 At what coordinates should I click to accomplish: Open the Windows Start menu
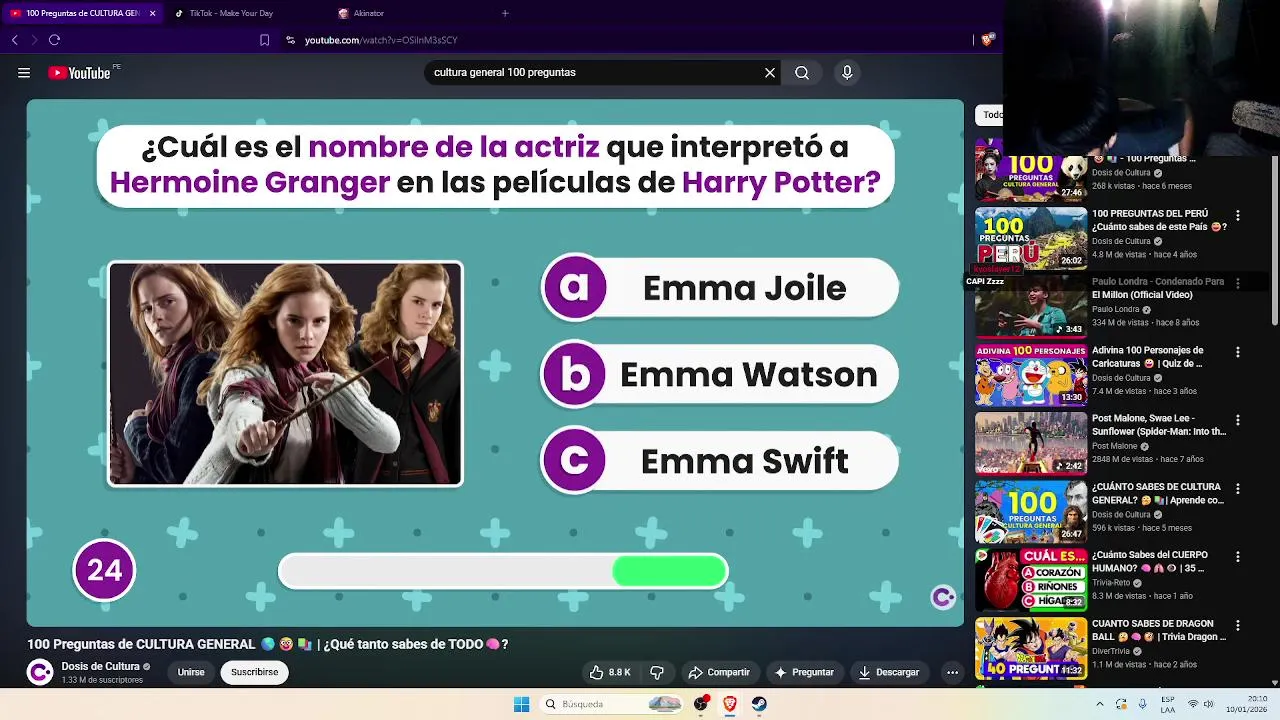point(521,704)
